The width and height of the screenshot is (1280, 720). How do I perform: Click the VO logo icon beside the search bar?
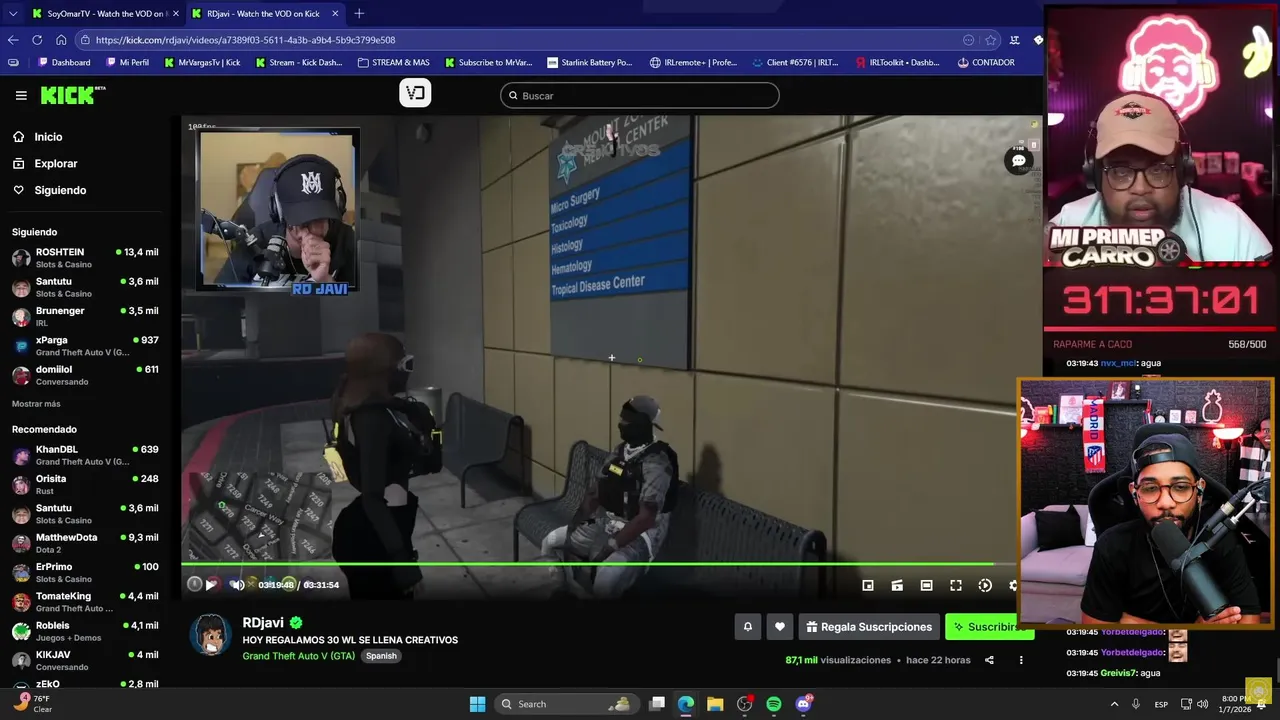[415, 93]
